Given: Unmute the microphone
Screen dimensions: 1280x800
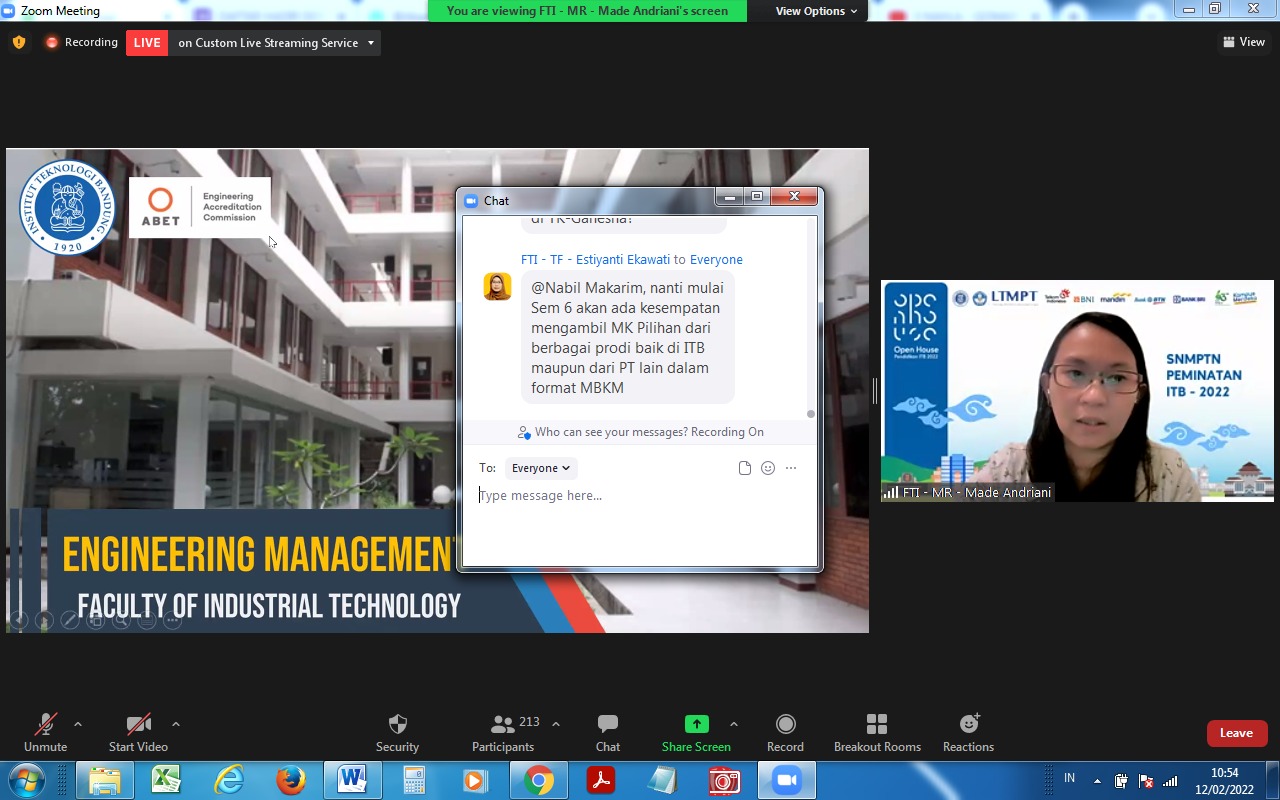Looking at the screenshot, I should tap(45, 725).
